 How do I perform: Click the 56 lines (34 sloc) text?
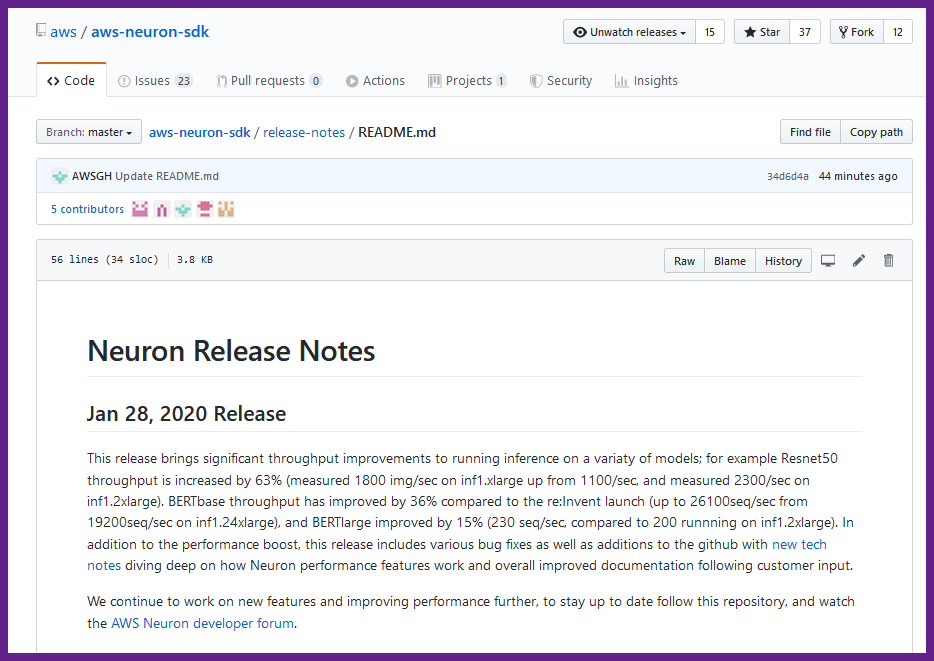(105, 260)
